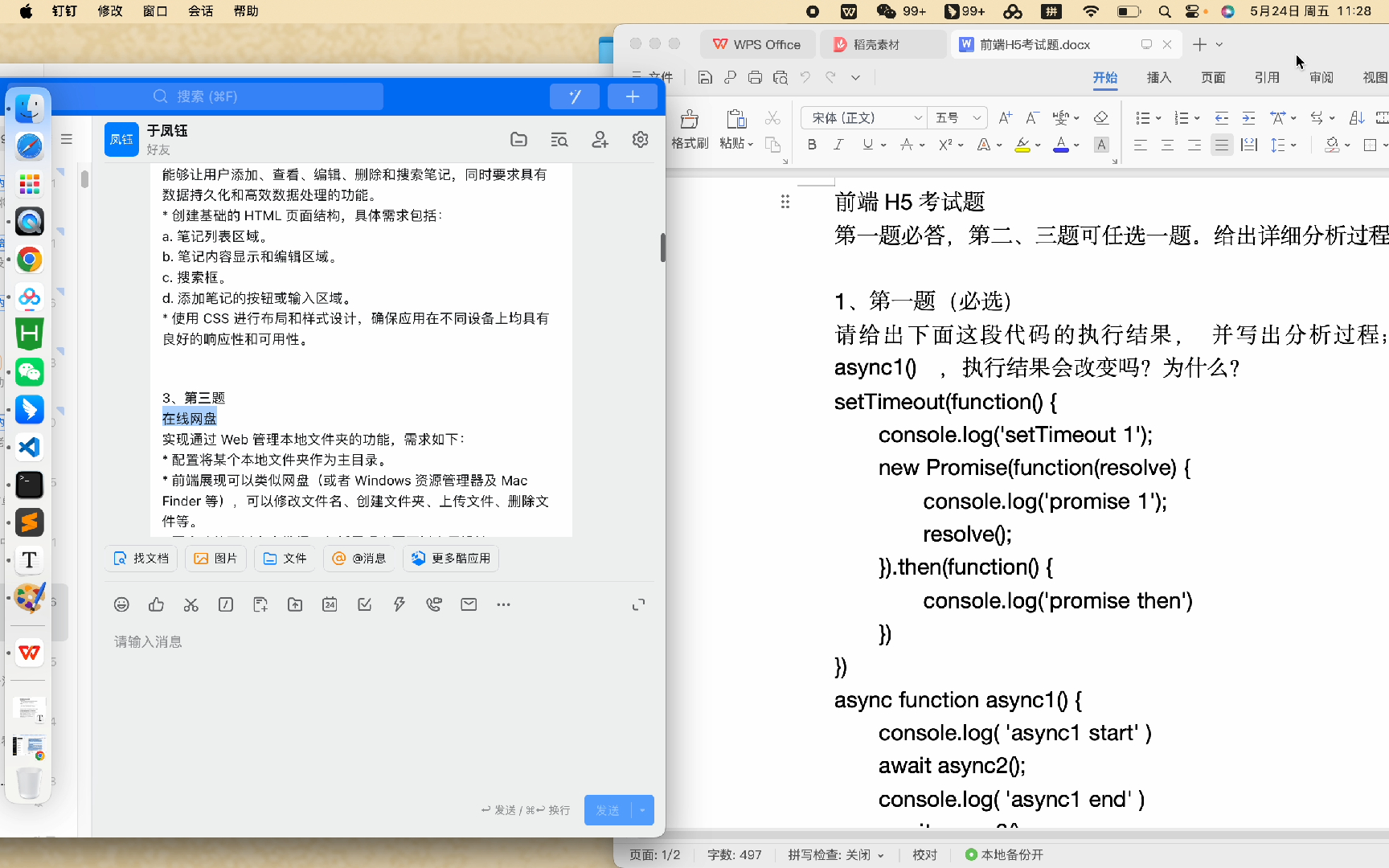Toggle character shading A button
The height and width of the screenshot is (868, 1389).
coord(1101,145)
